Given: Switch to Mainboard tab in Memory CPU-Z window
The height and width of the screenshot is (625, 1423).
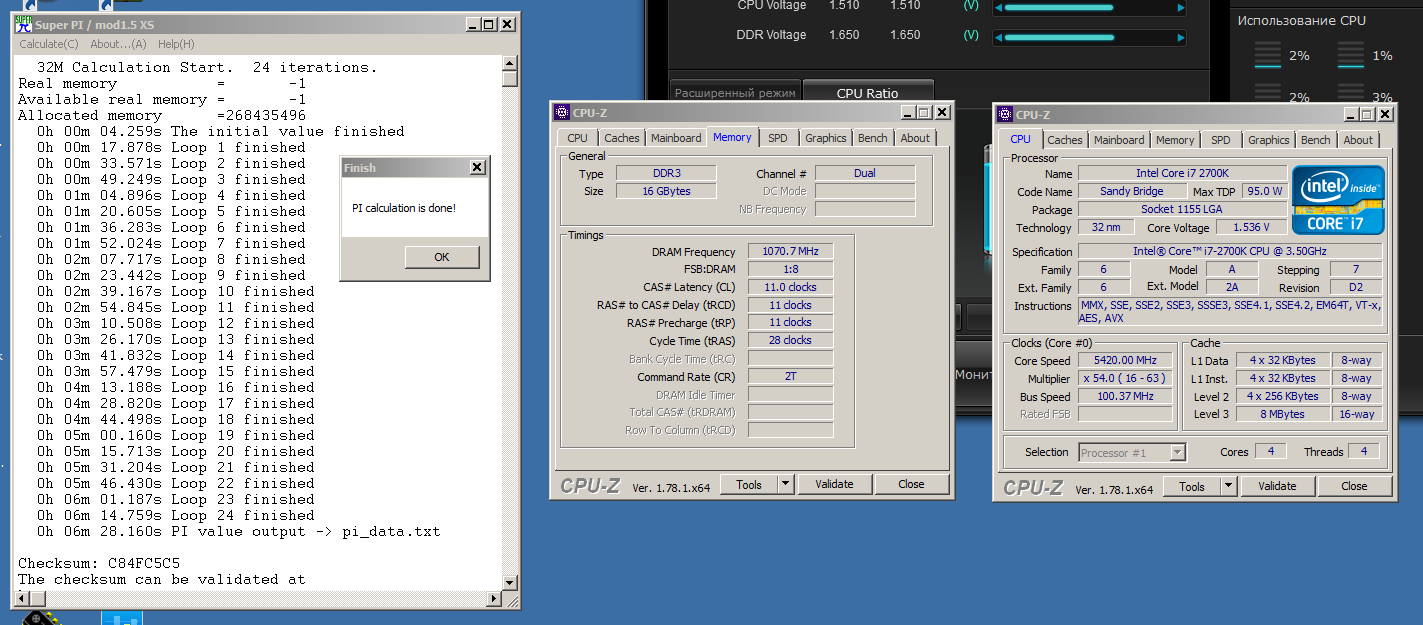Looking at the screenshot, I should (x=676, y=138).
